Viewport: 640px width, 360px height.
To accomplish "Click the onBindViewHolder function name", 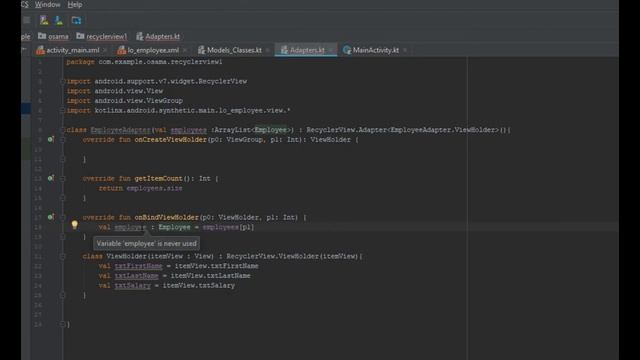I will [x=167, y=217].
